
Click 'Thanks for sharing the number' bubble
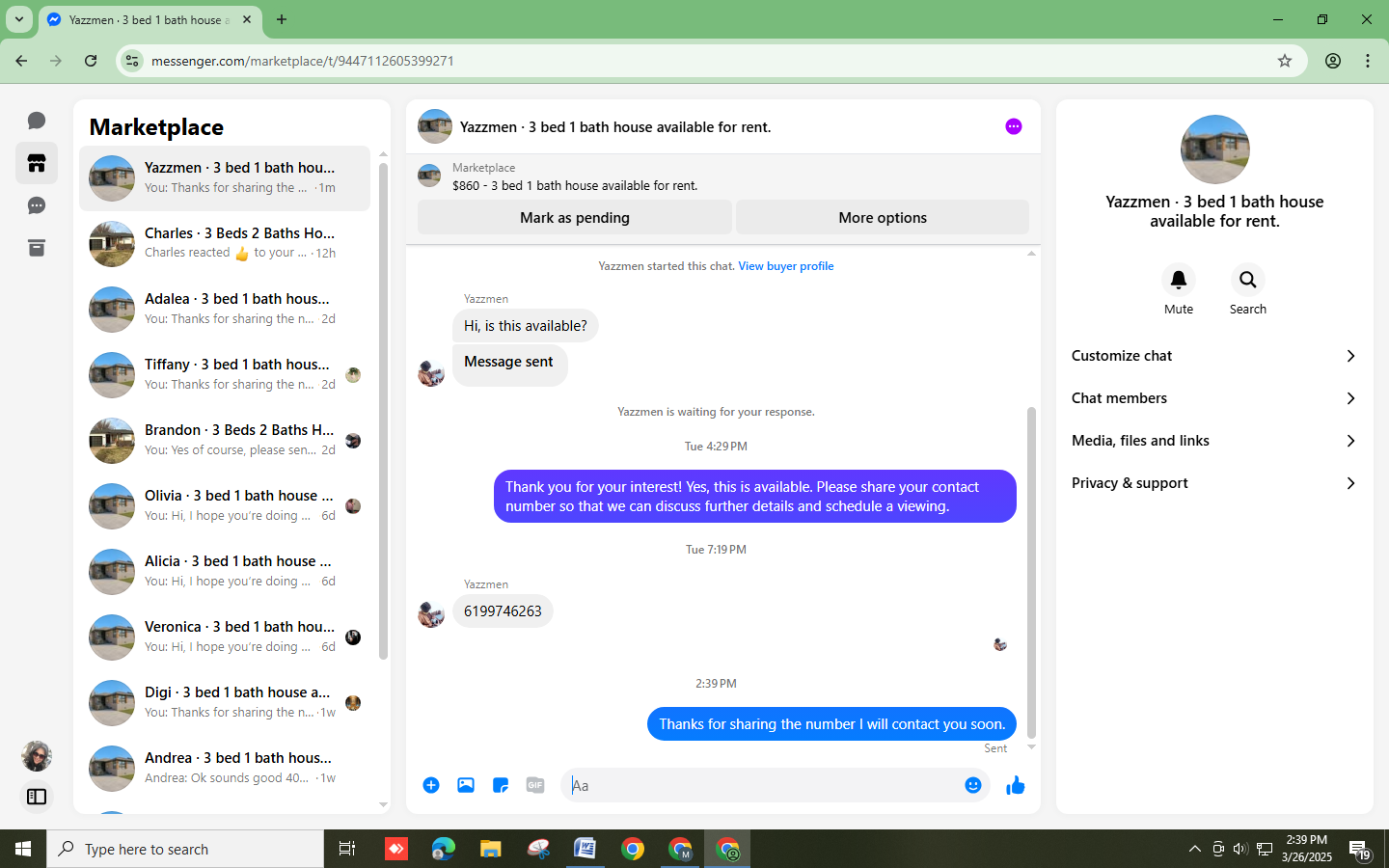pos(831,724)
